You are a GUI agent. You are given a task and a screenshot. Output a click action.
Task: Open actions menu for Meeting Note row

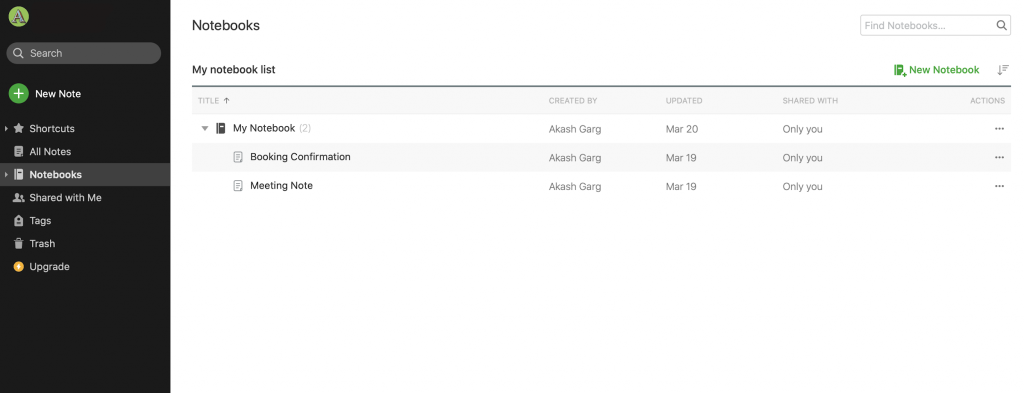coord(999,186)
